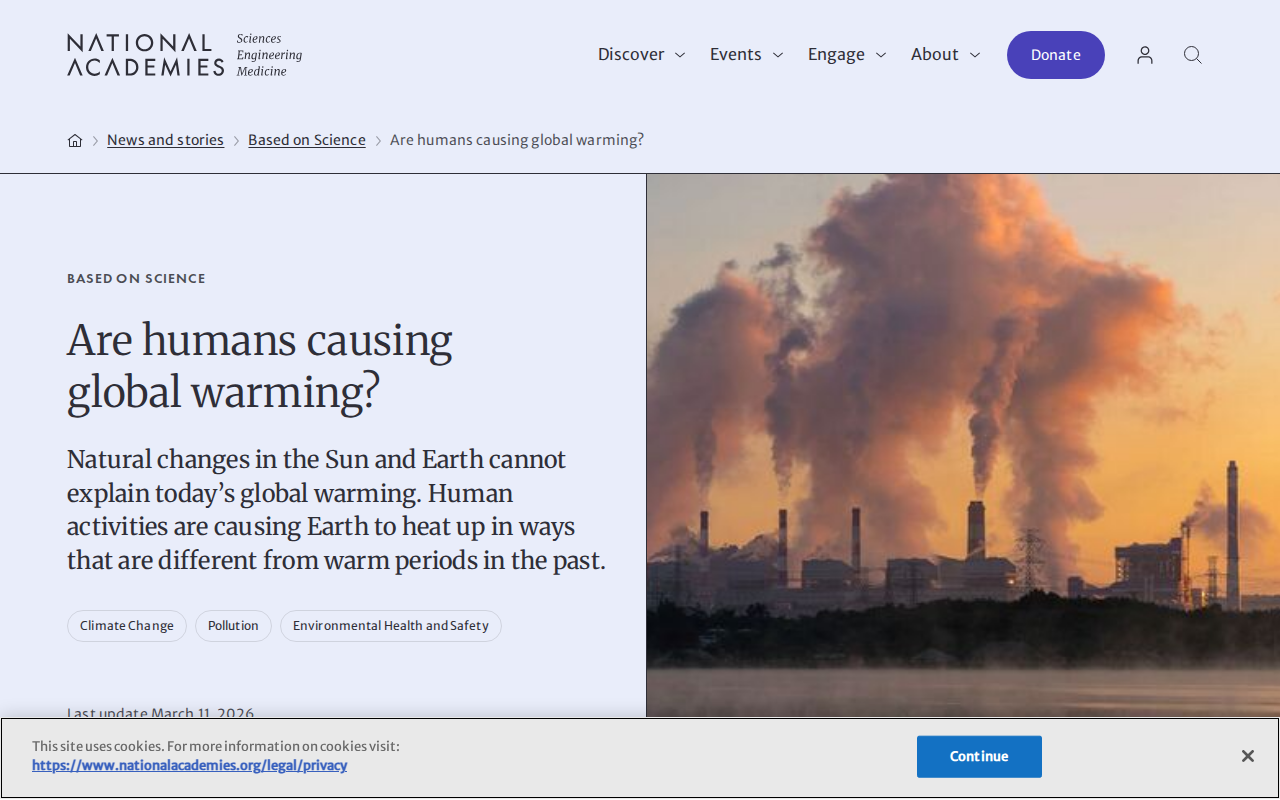The image size is (1280, 800).
Task: Open News and stories breadcrumb link
Action: [165, 140]
